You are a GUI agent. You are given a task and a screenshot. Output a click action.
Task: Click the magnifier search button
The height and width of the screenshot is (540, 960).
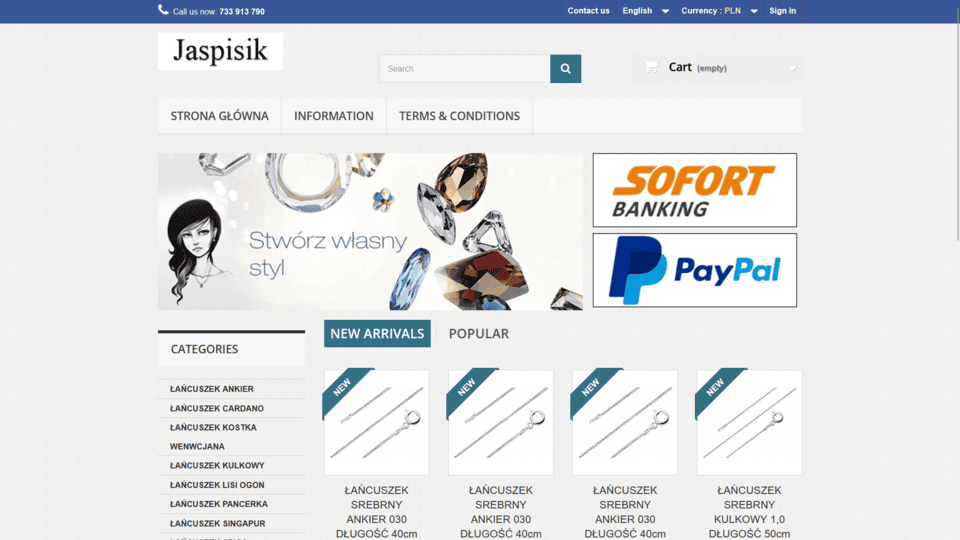click(x=565, y=69)
